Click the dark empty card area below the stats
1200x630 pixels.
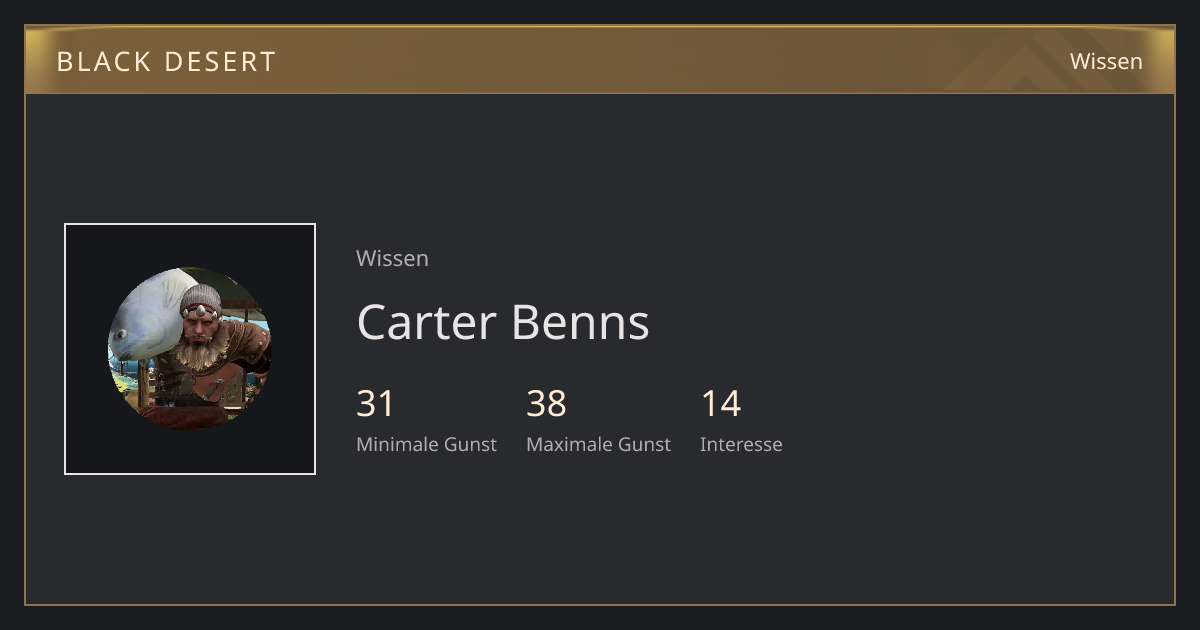(x=600, y=535)
